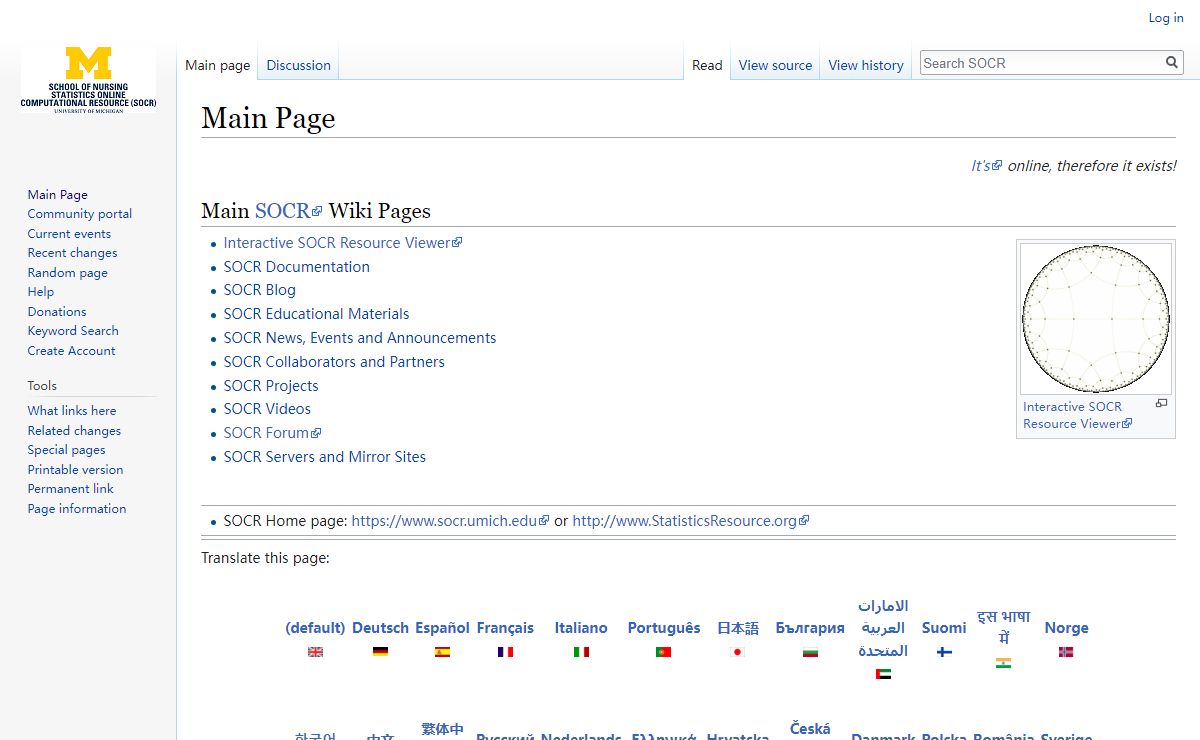This screenshot has height=740, width=1200.
Task: Open SOCR Documentation link
Action: [296, 267]
